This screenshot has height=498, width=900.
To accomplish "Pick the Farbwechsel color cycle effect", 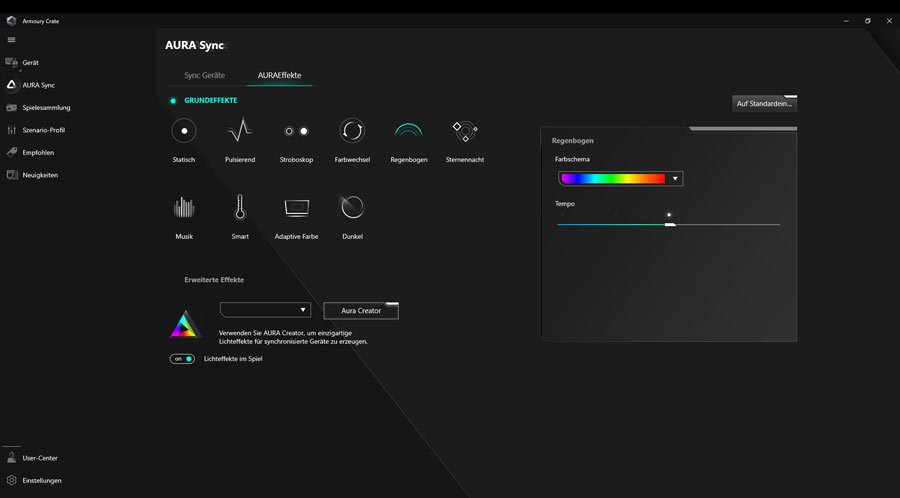I will click(x=352, y=131).
